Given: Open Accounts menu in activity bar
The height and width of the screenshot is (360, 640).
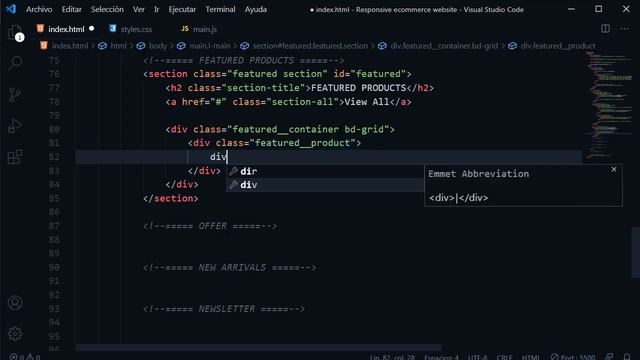Looking at the screenshot, I should 15,303.
